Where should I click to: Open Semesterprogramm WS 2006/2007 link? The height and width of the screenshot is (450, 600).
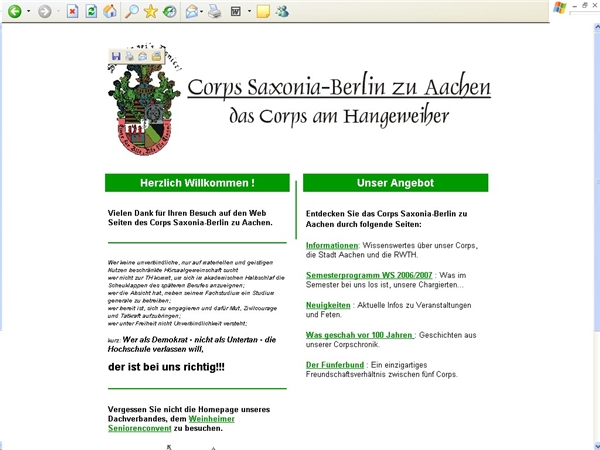coord(369,275)
